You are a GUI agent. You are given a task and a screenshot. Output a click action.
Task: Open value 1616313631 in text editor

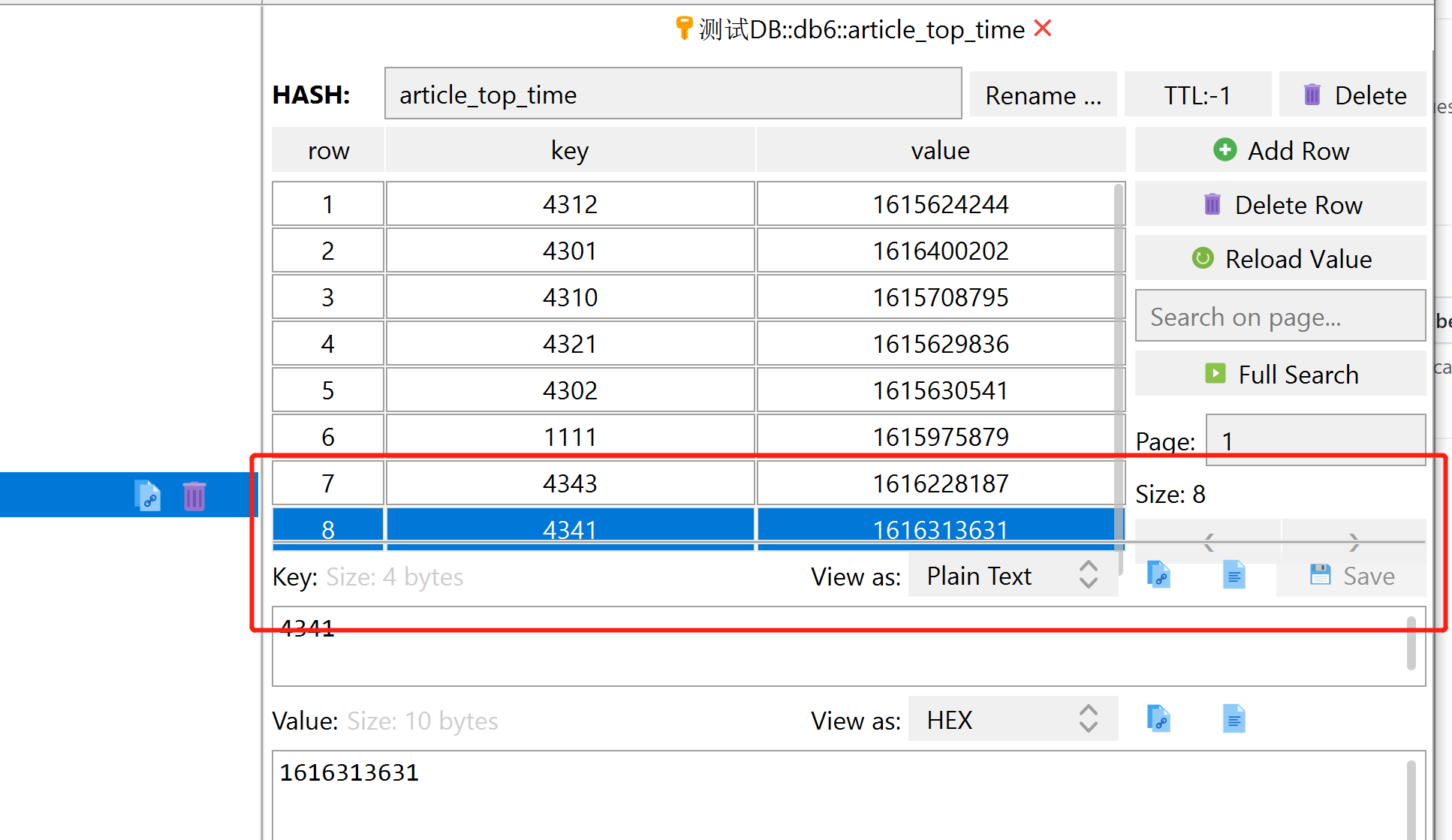1234,718
